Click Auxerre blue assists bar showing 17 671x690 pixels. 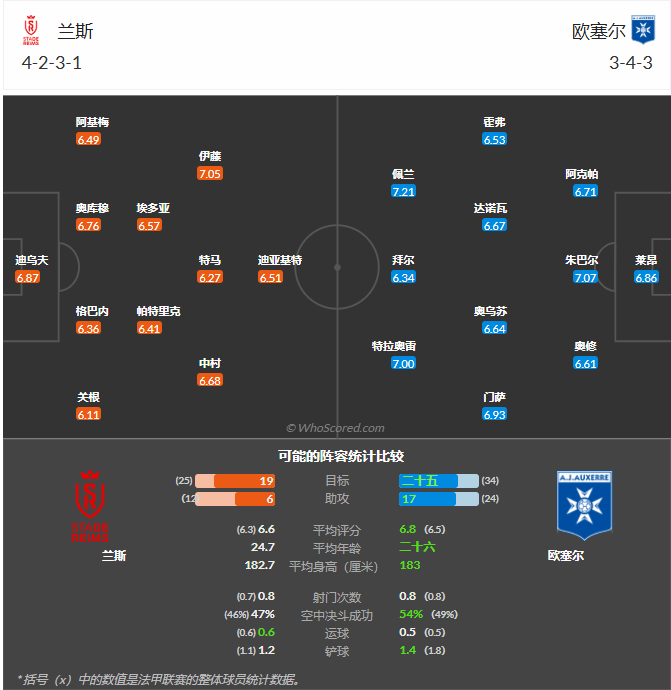click(428, 498)
